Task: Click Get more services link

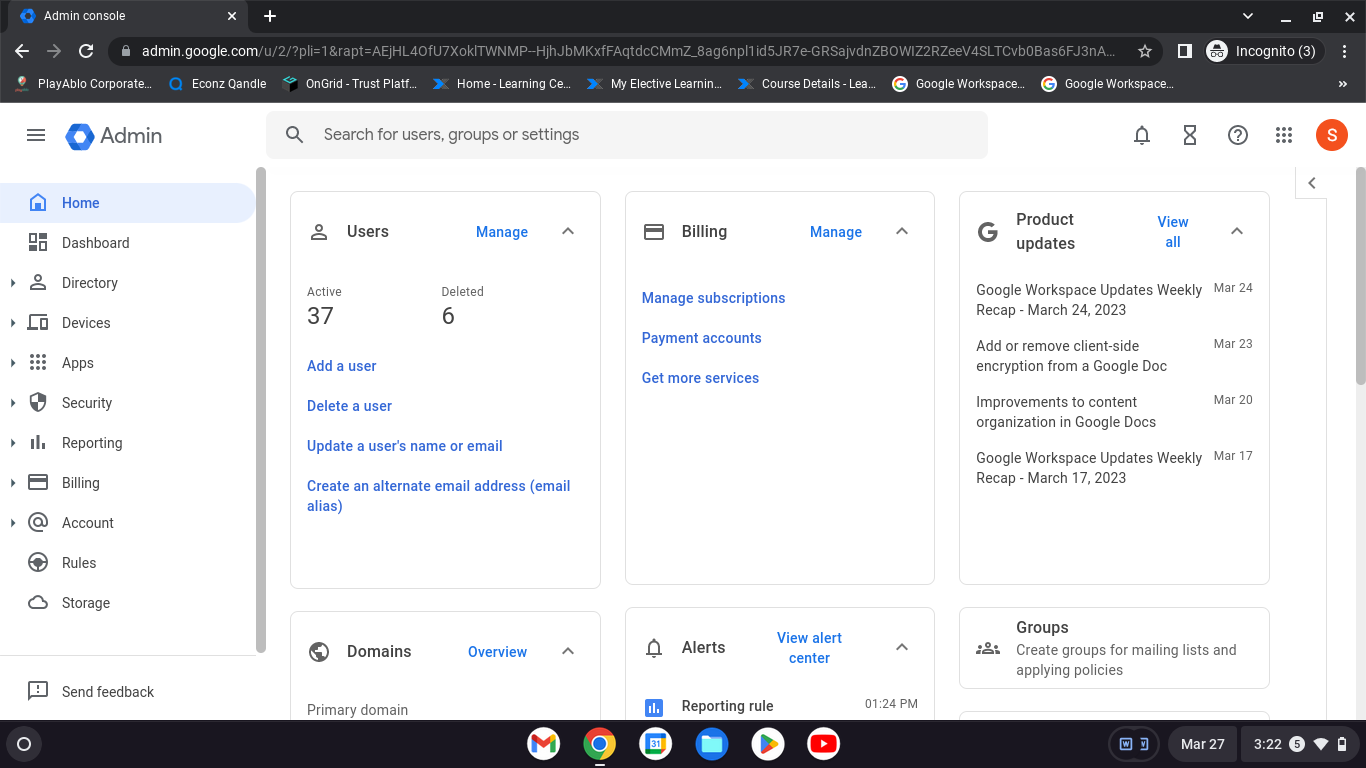Action: (700, 378)
